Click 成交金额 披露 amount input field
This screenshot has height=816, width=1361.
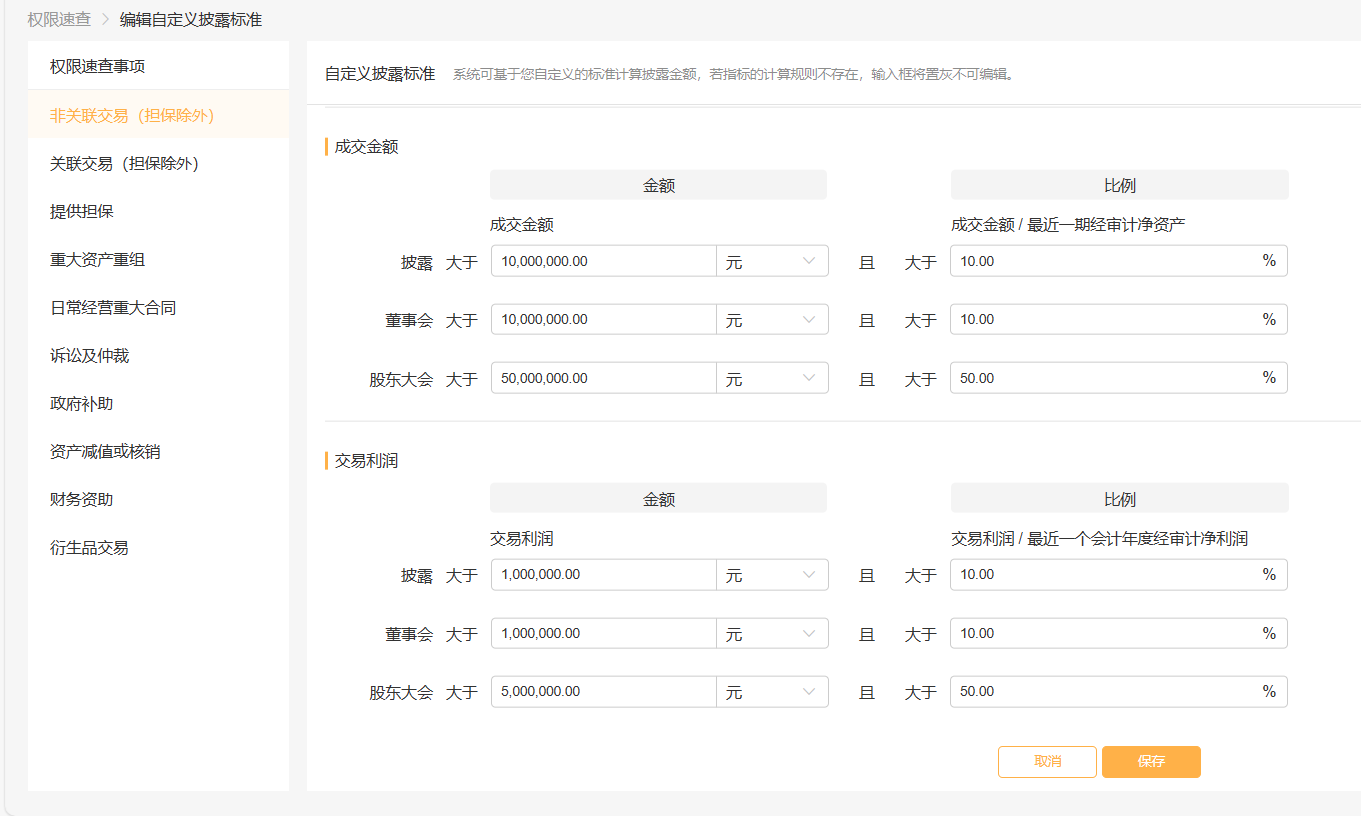(603, 262)
